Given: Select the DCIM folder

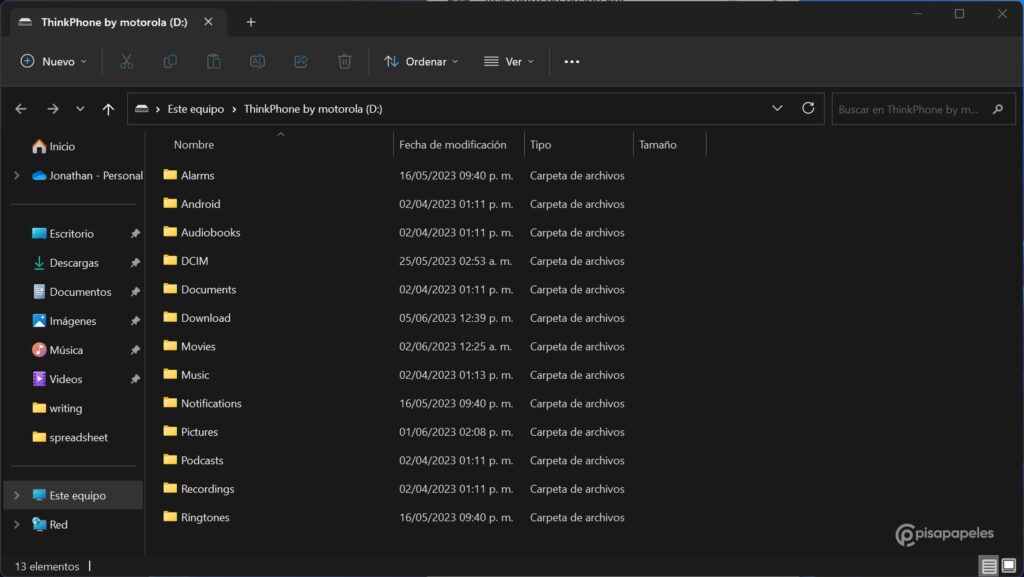Looking at the screenshot, I should (x=194, y=261).
